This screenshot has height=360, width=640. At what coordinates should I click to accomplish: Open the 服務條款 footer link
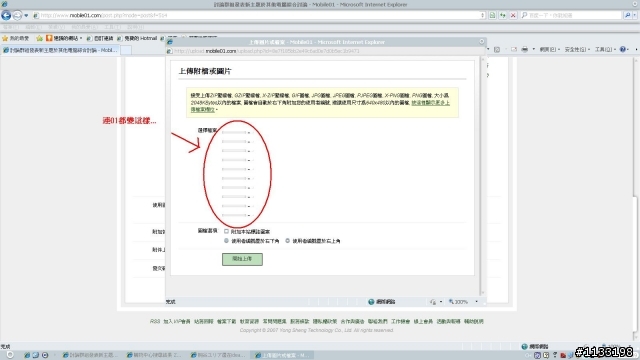tap(300, 321)
